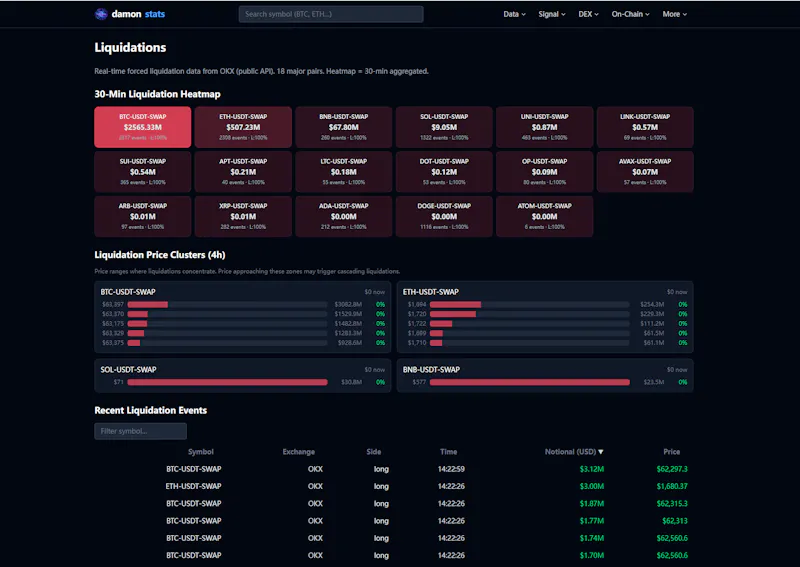This screenshot has width=800, height=567.
Task: Click the BTC-USDT-SWAP cluster panel title
Action: click(128, 292)
